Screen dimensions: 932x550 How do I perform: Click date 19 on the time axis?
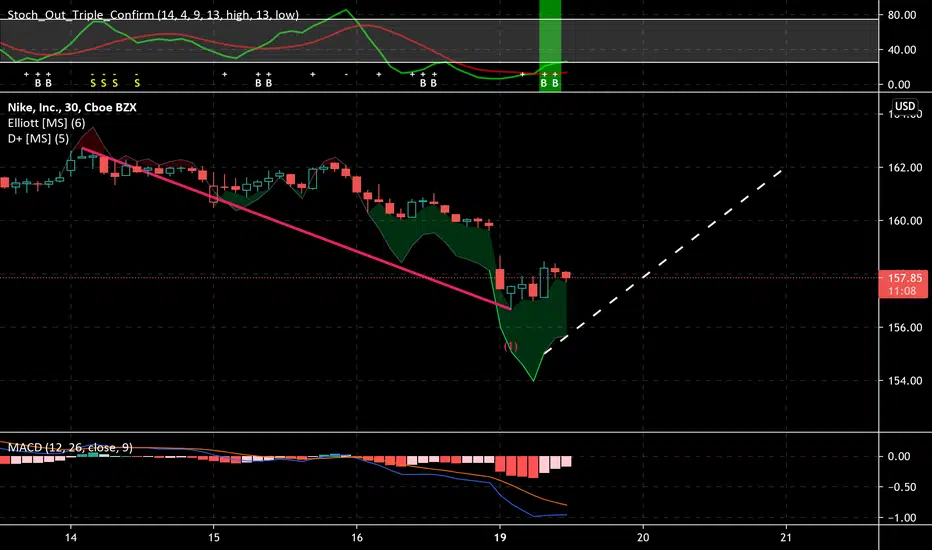pos(500,538)
